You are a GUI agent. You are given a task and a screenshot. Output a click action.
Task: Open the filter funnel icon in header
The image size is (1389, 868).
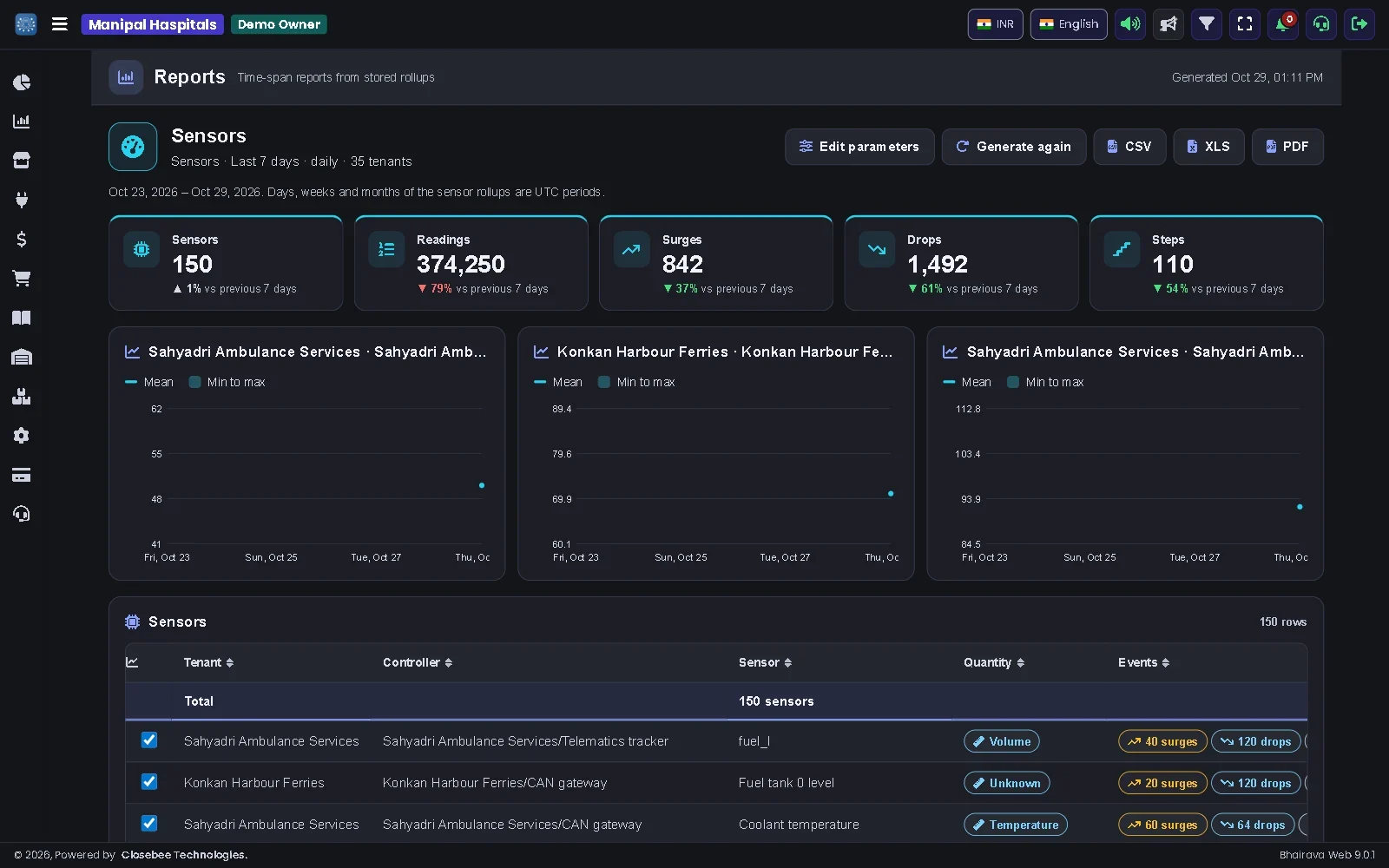click(1207, 24)
